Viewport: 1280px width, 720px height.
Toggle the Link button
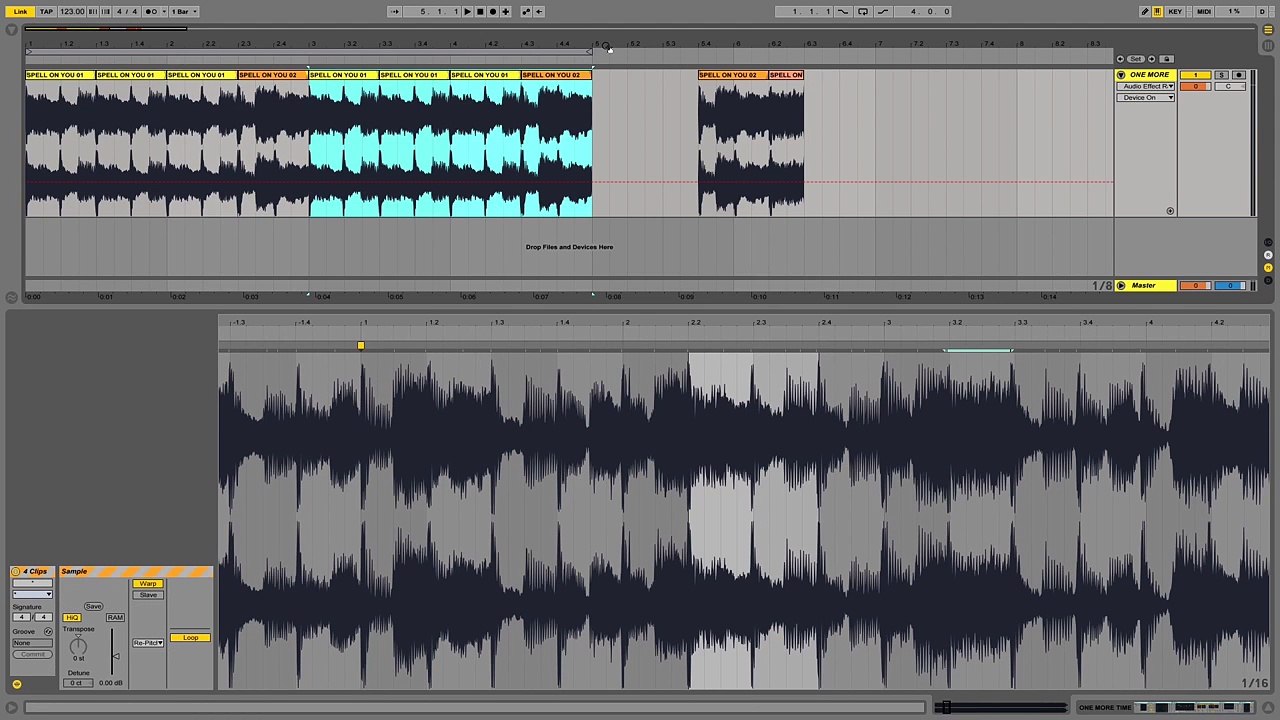point(20,11)
